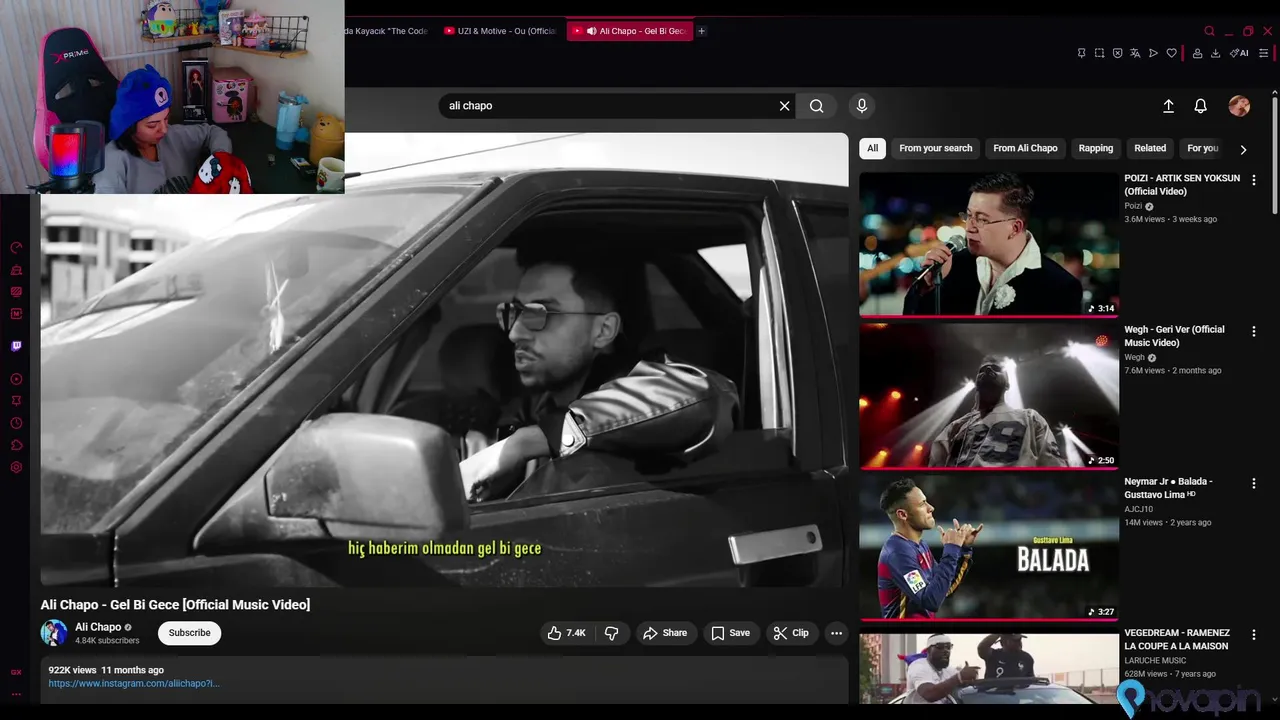Screen dimensions: 1280x720
Task: Click the main video player frame
Action: [x=444, y=360]
